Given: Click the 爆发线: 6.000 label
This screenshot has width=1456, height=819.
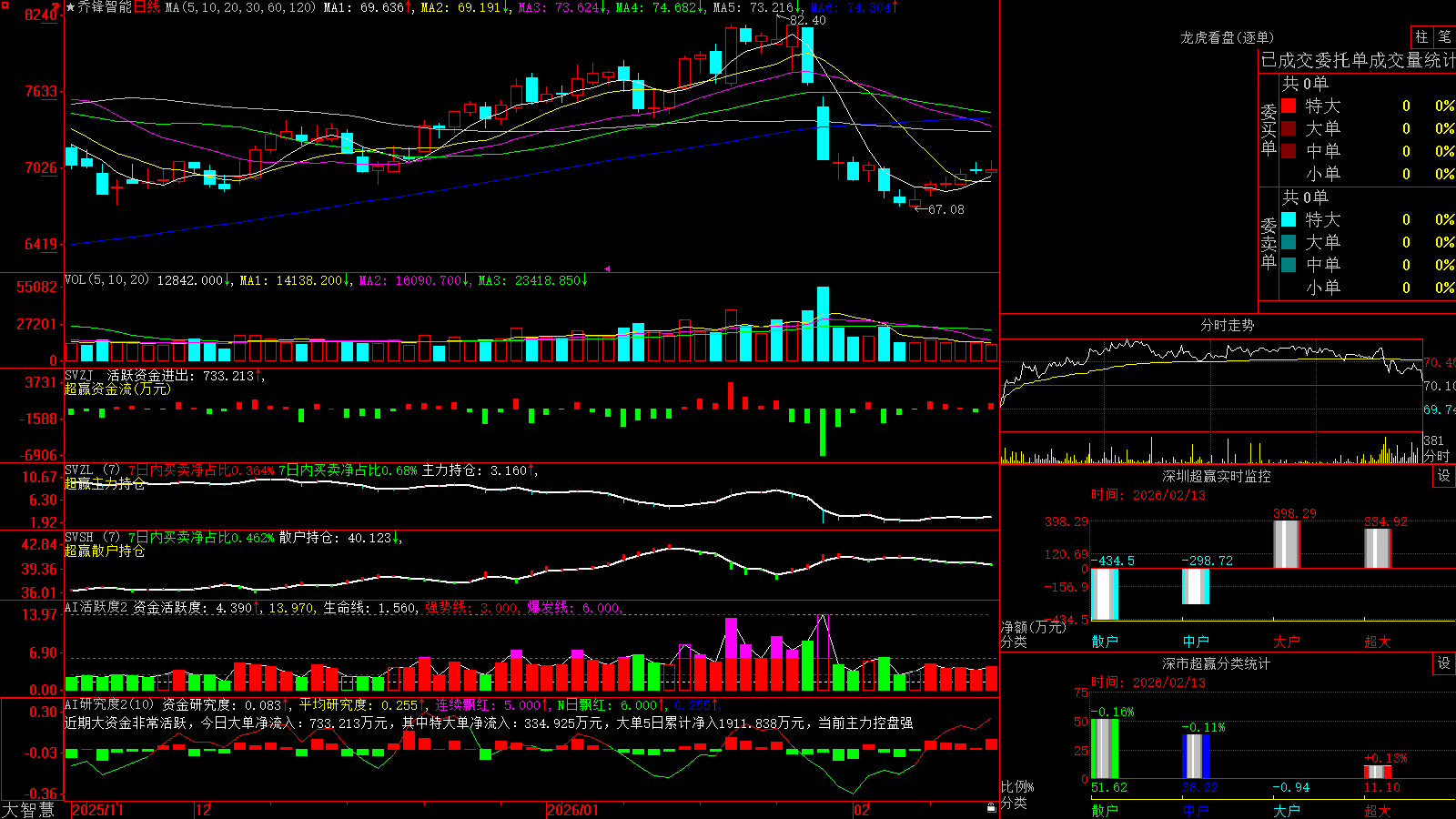Looking at the screenshot, I should click(x=574, y=607).
